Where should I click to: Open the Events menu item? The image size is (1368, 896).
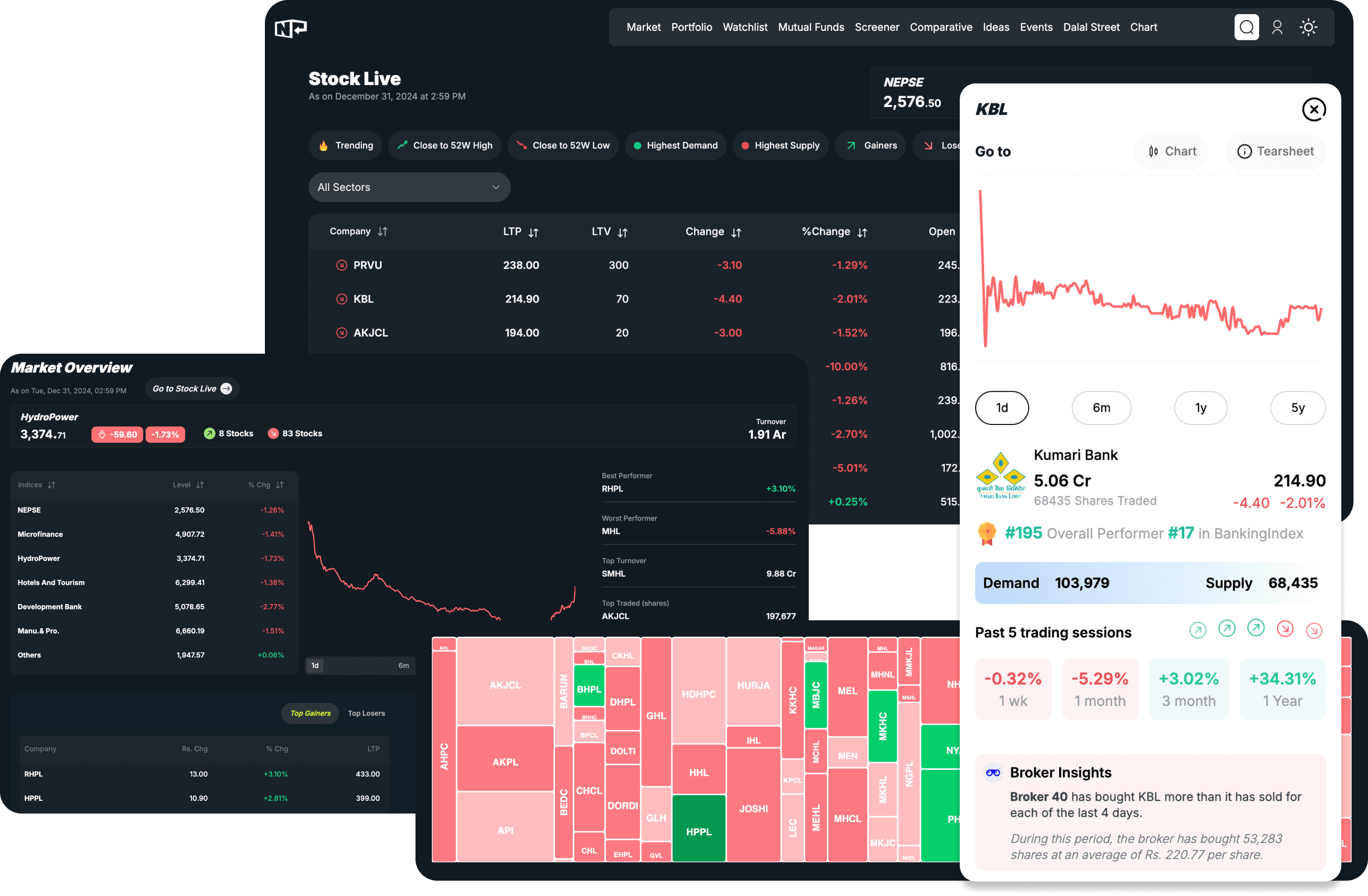pos(1036,27)
